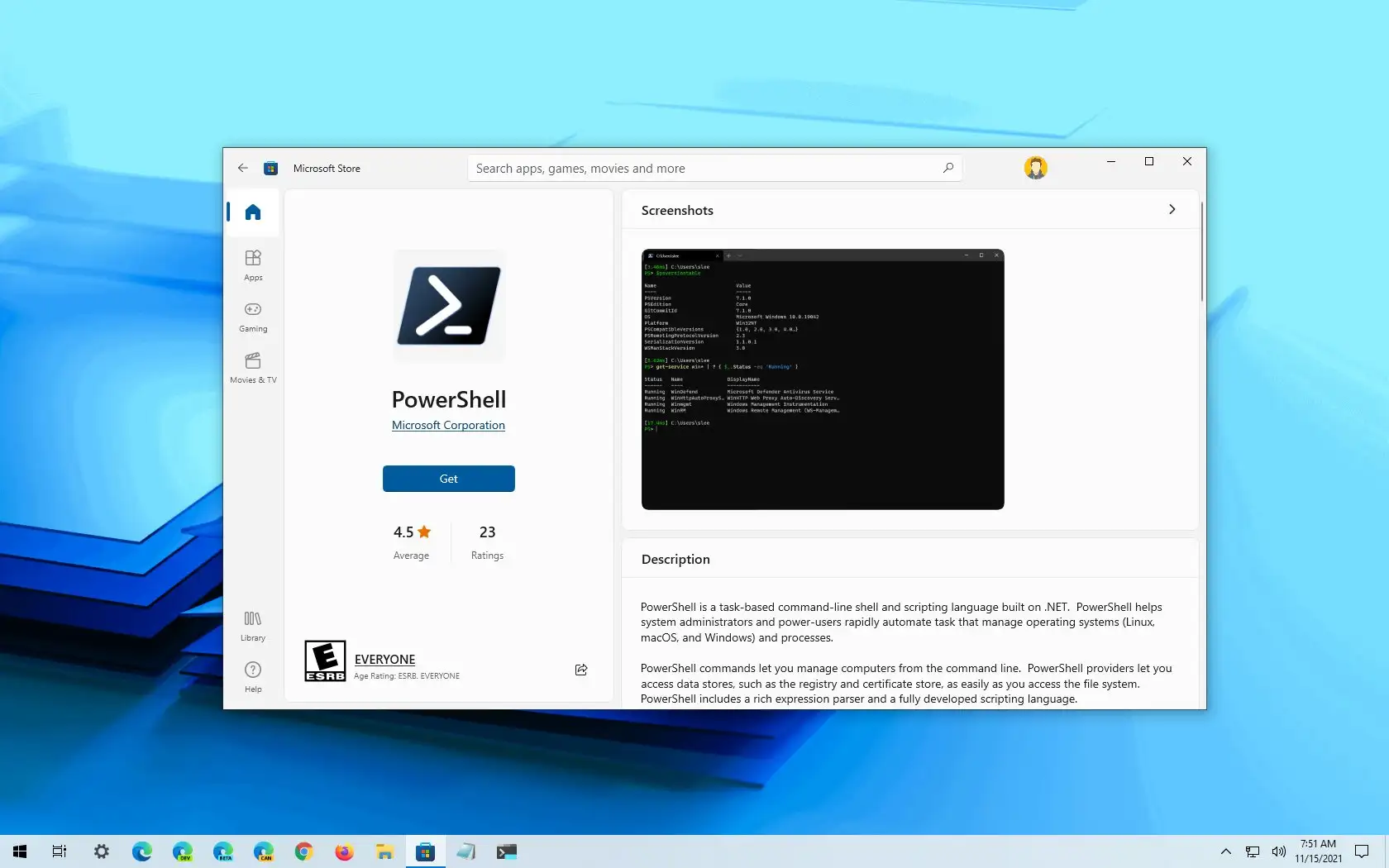Open the Gaming section in sidebar

(252, 317)
